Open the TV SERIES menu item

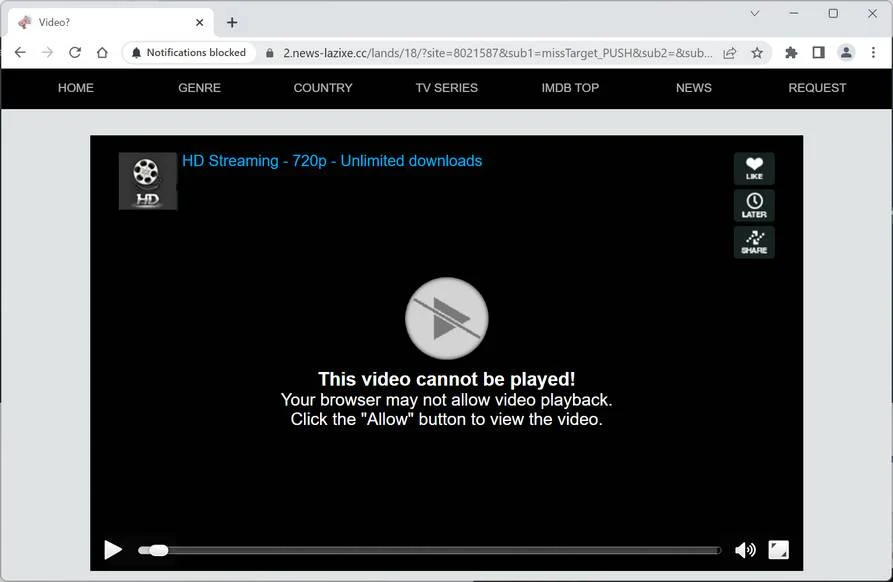446,88
